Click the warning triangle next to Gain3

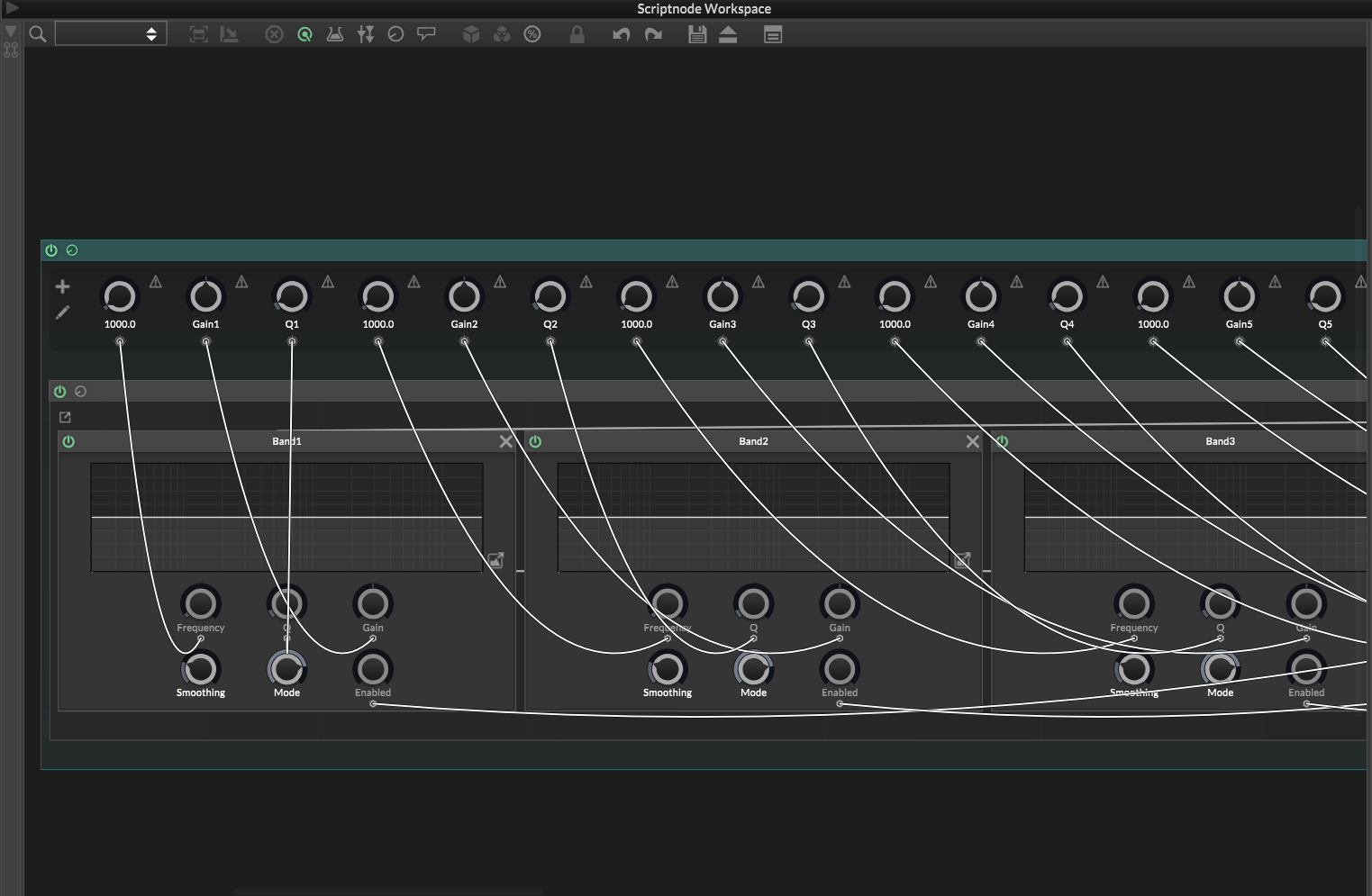coord(759,282)
